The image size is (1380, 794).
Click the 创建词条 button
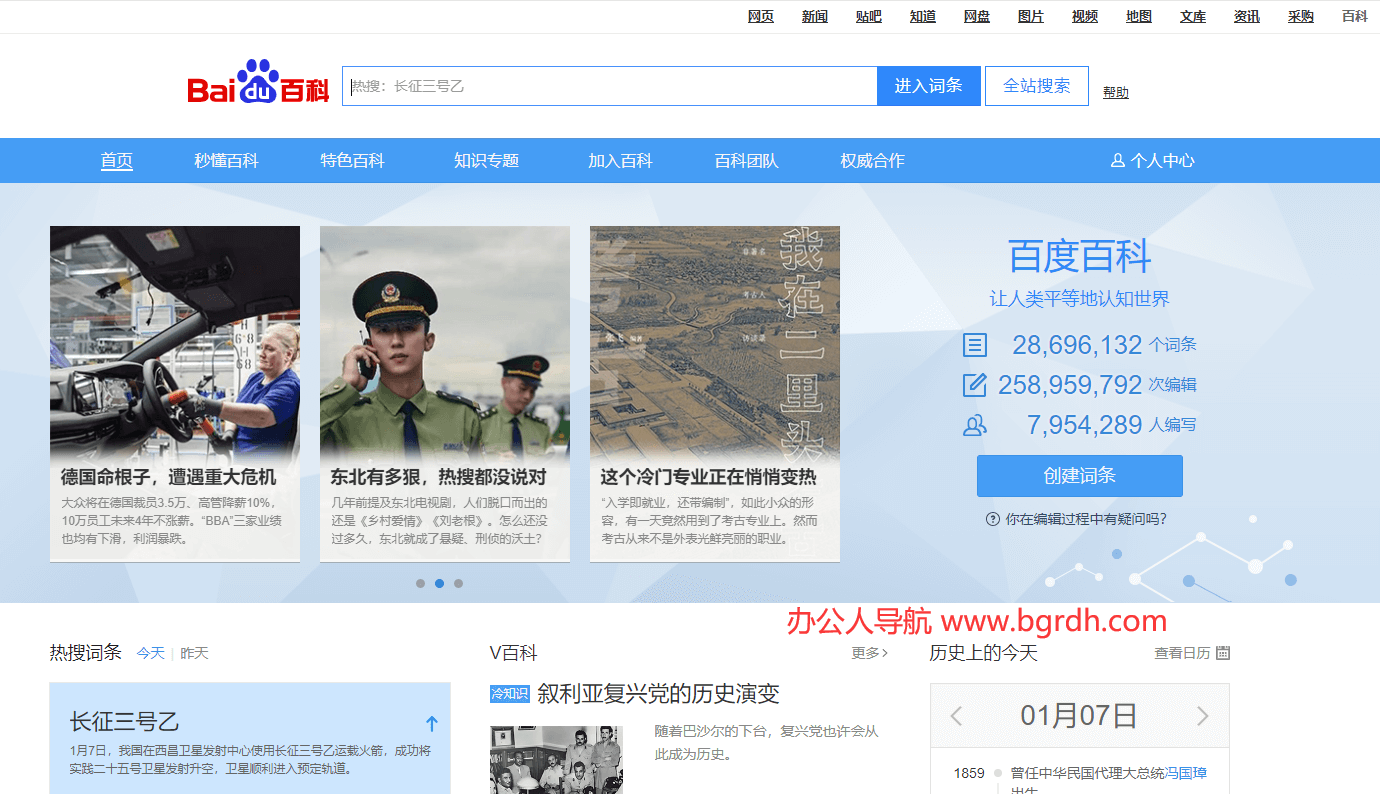point(1079,476)
